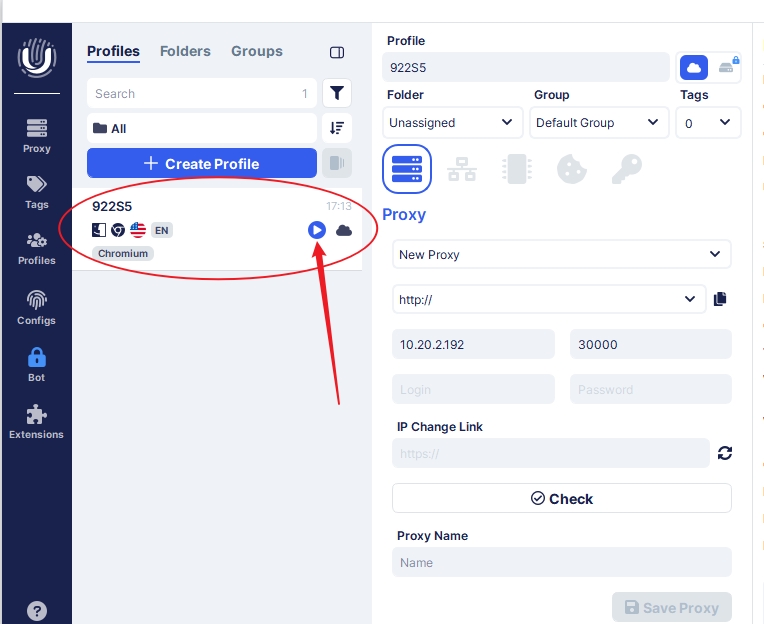The width and height of the screenshot is (764, 624).
Task: Expand the Folder dropdown showing Unassigned
Action: tap(452, 123)
